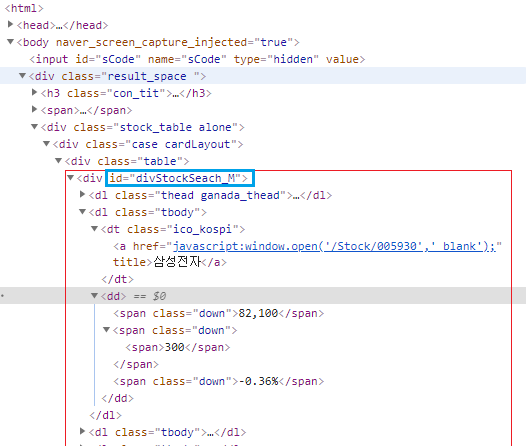Collapse the body element node
The width and height of the screenshot is (526, 446).
[x=10, y=42]
